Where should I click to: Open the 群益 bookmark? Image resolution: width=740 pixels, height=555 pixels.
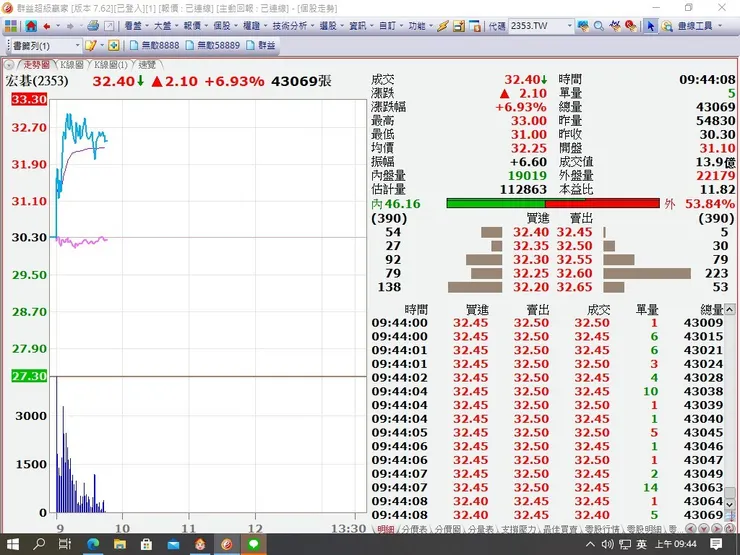pyautogui.click(x=261, y=45)
